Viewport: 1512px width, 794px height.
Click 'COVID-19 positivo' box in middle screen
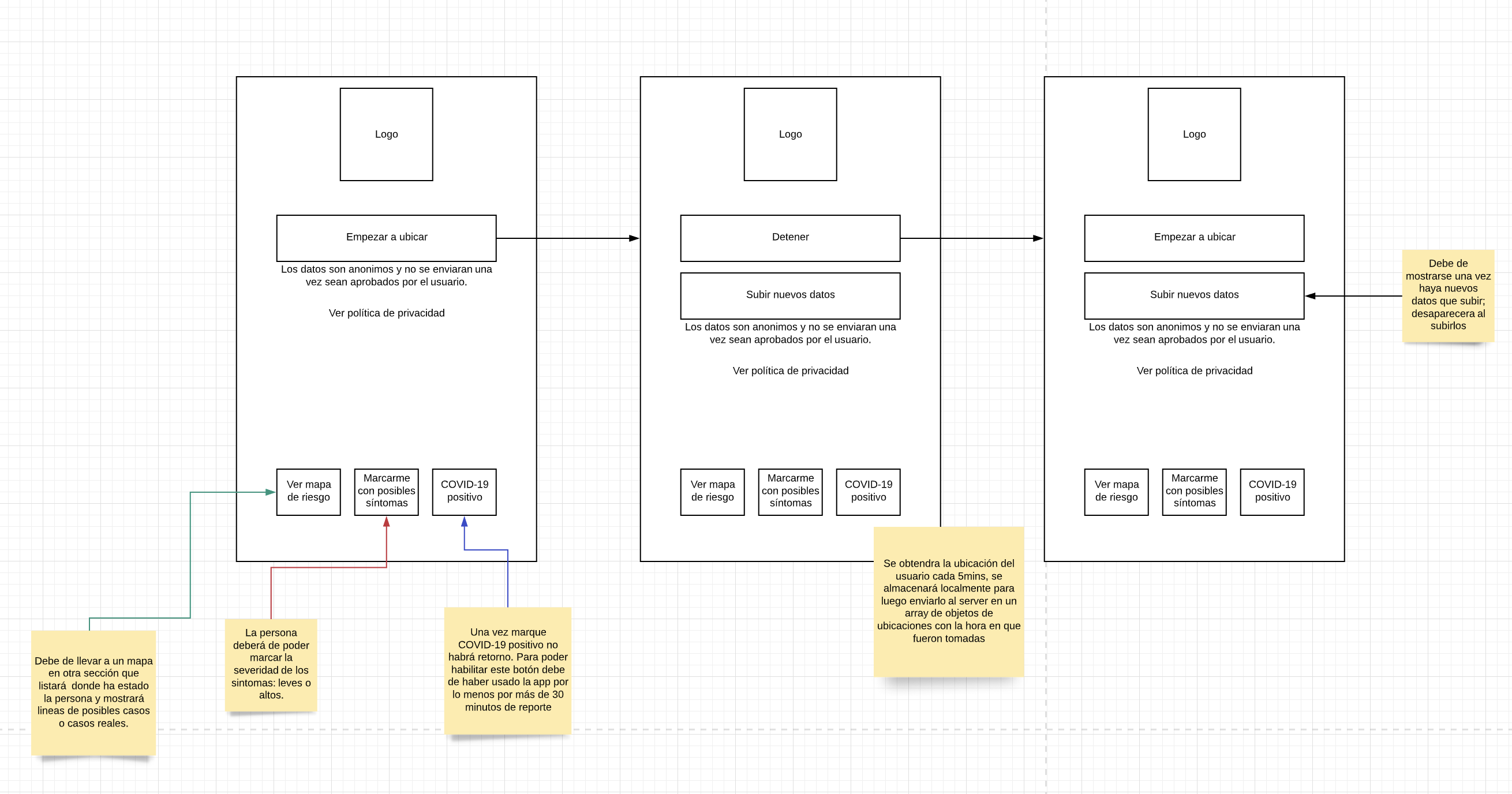[x=868, y=491]
